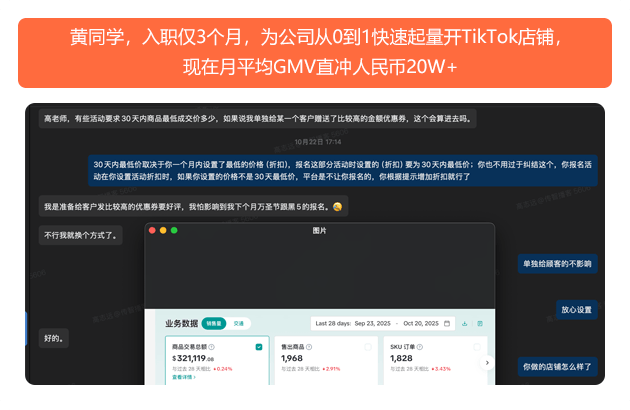This screenshot has width=630, height=410.
Task: Close the 图片 preview window
Action: (x=152, y=230)
